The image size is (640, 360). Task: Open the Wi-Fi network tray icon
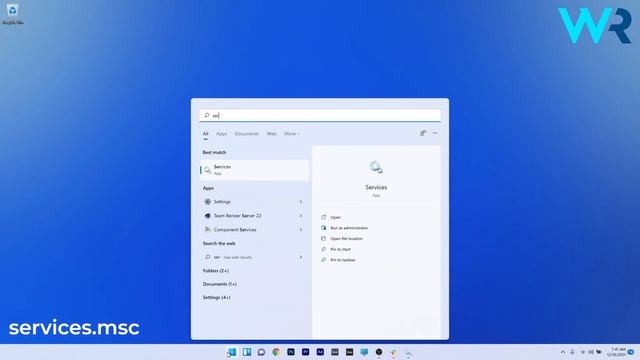[582, 352]
